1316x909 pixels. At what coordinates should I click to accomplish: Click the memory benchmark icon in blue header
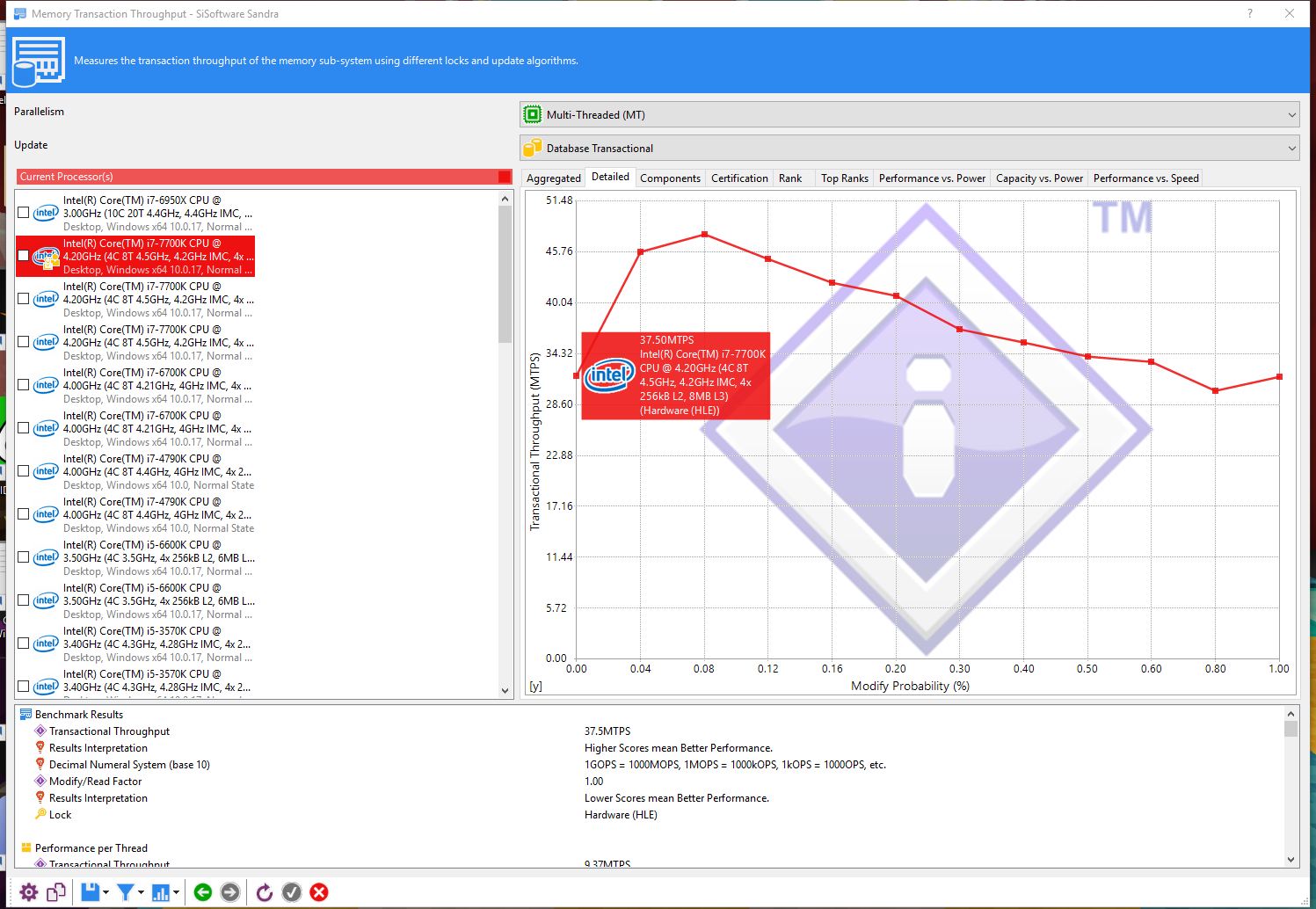[x=39, y=62]
